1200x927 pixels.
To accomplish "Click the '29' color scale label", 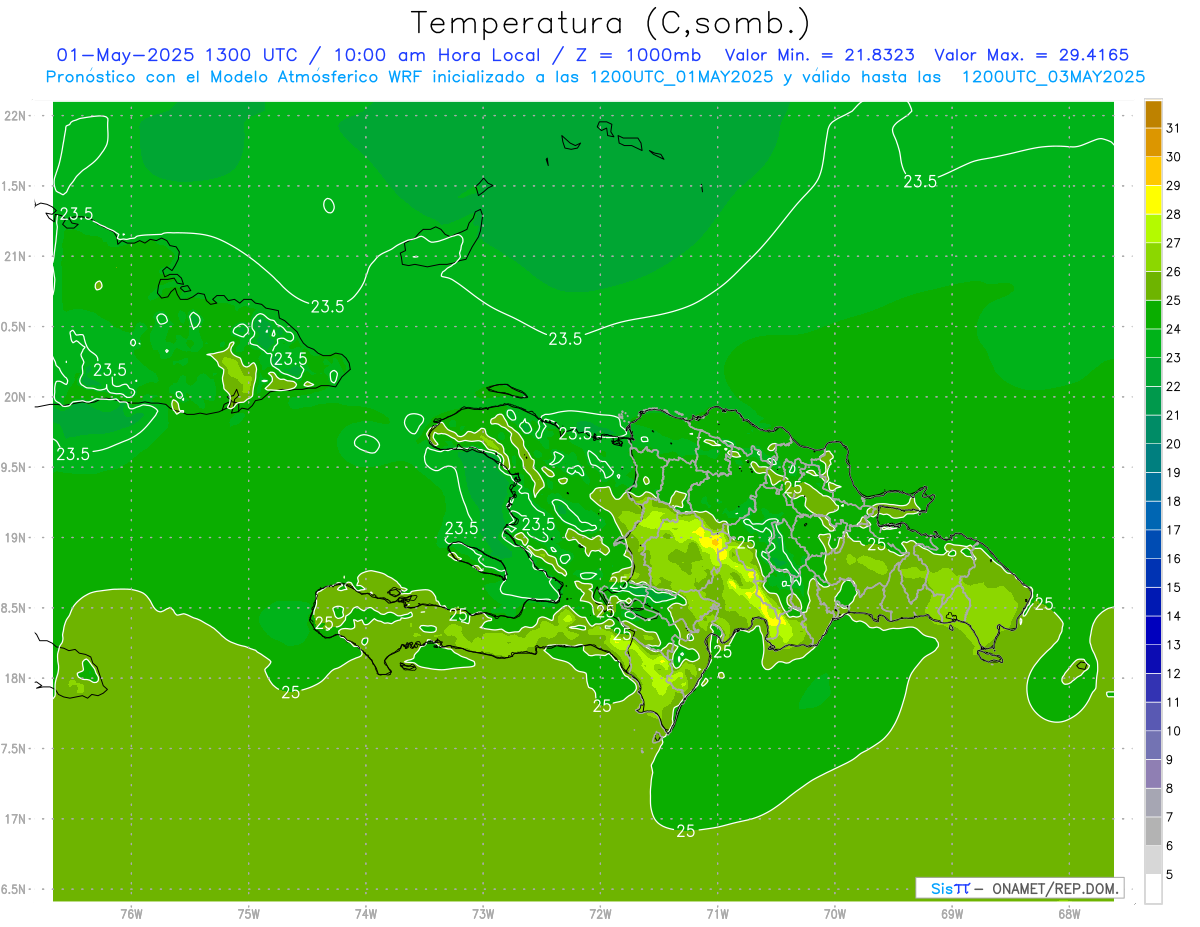I will (1173, 185).
